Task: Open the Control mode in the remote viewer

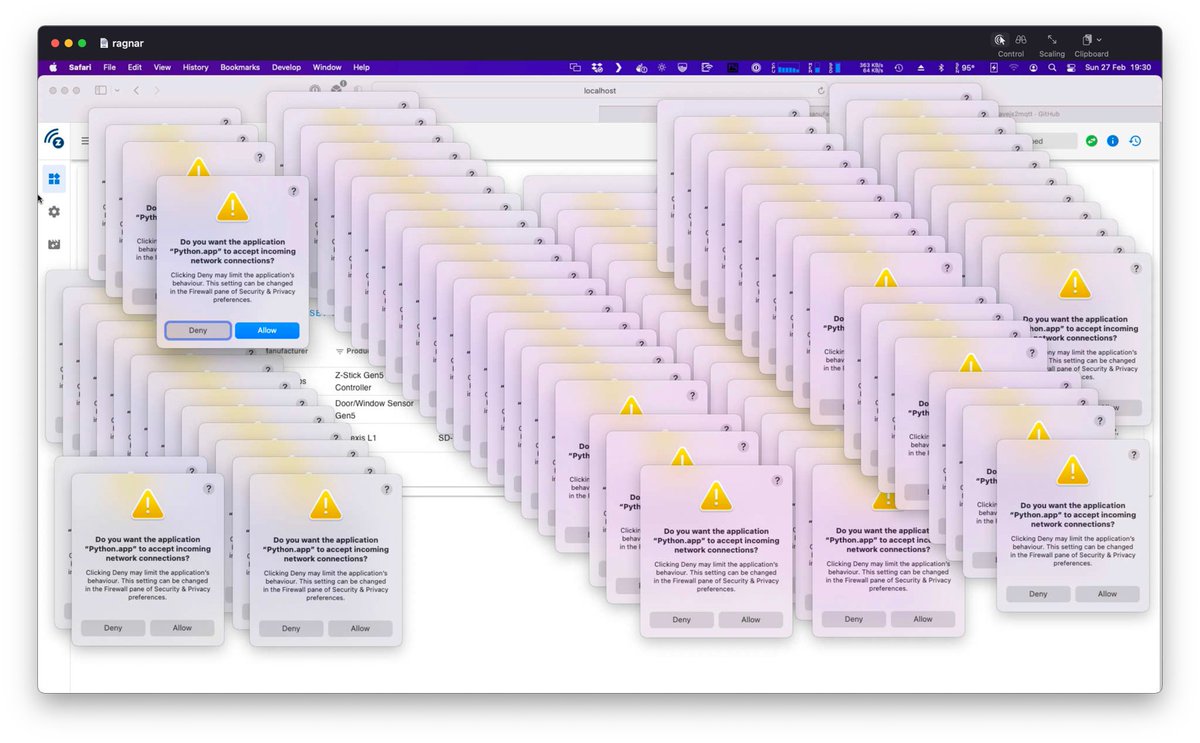Action: (x=1000, y=39)
